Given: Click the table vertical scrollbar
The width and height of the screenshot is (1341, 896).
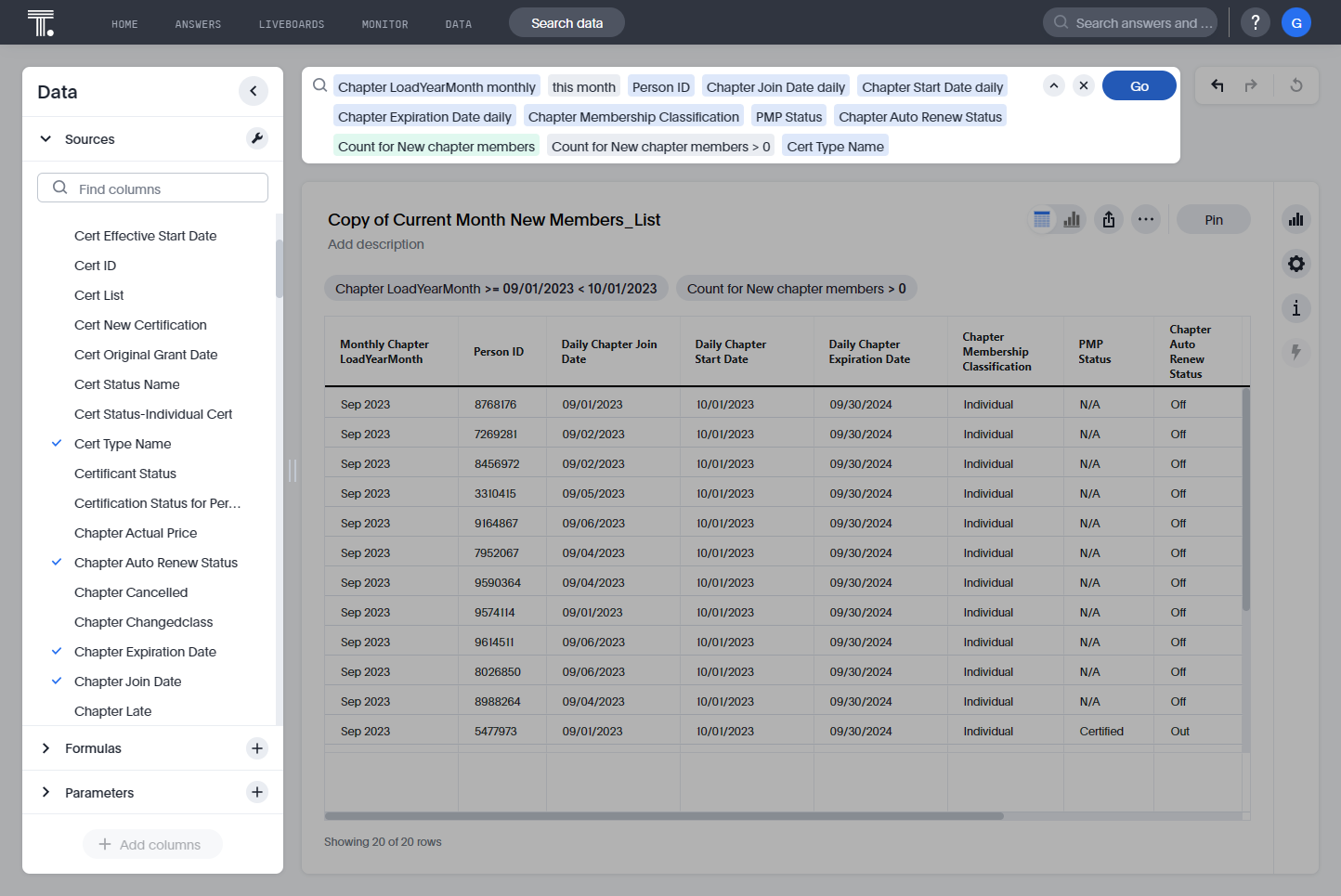Looking at the screenshot, I should (x=1246, y=499).
